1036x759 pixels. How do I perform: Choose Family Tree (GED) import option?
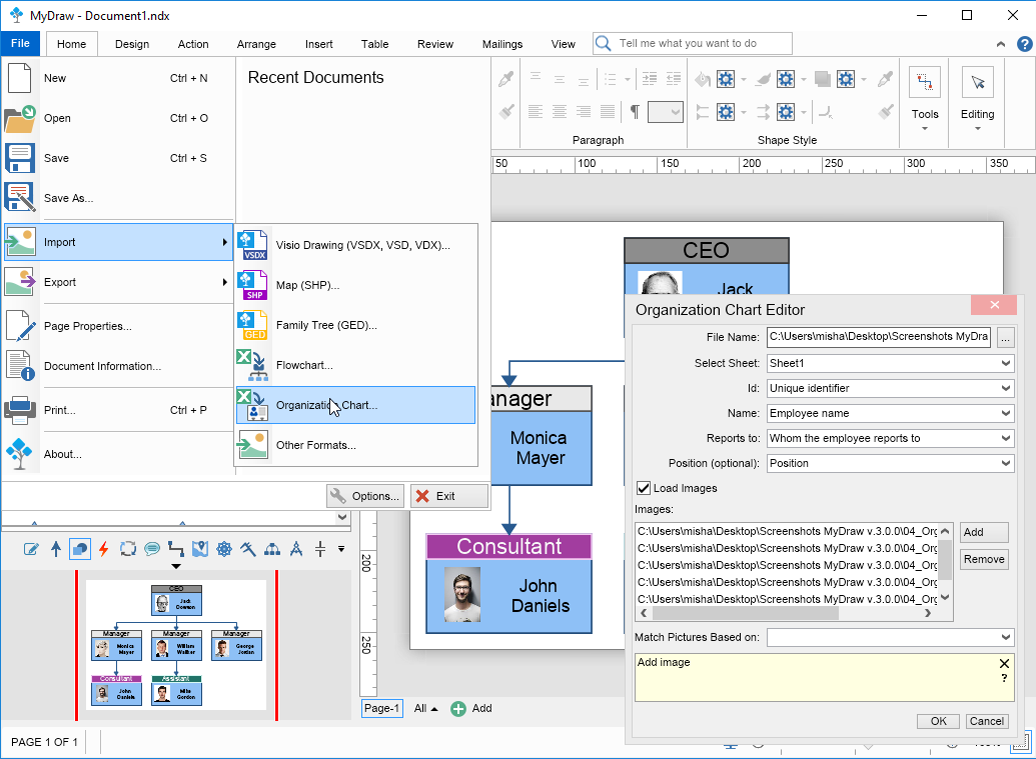[x=355, y=325]
